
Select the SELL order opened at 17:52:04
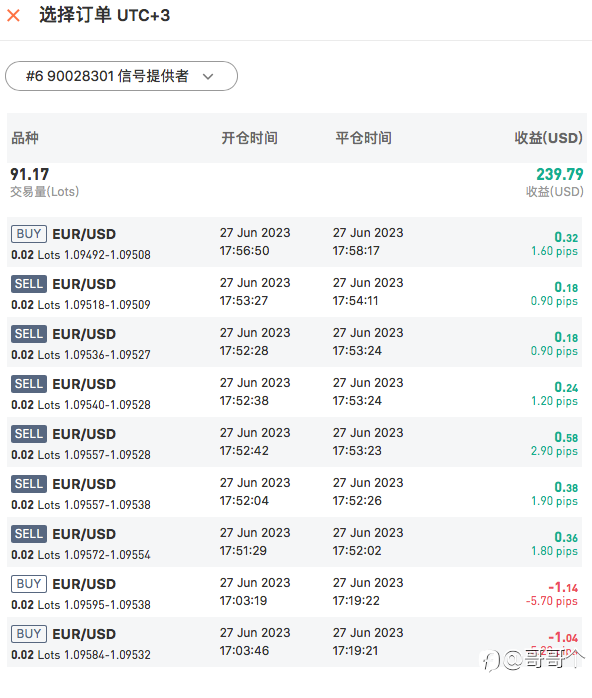[x=294, y=492]
